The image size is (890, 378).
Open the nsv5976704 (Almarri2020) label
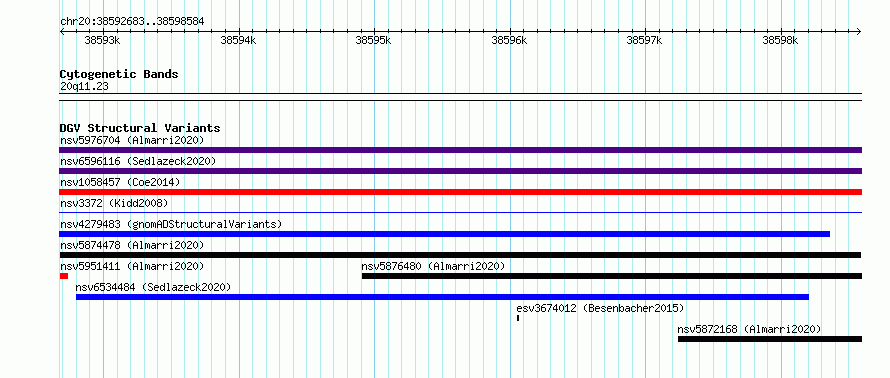132,140
